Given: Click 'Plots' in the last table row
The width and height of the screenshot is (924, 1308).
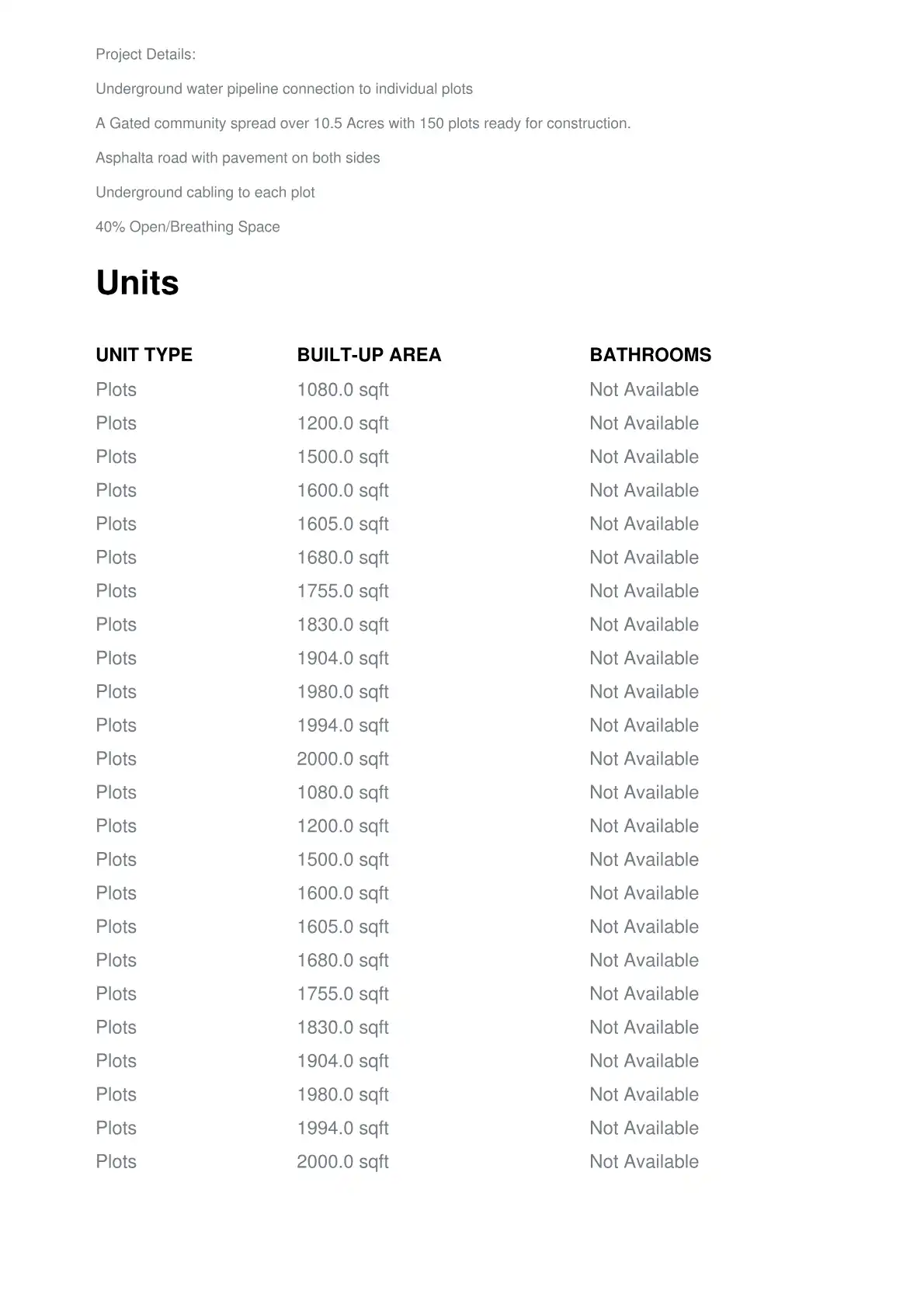Looking at the screenshot, I should (x=116, y=1161).
